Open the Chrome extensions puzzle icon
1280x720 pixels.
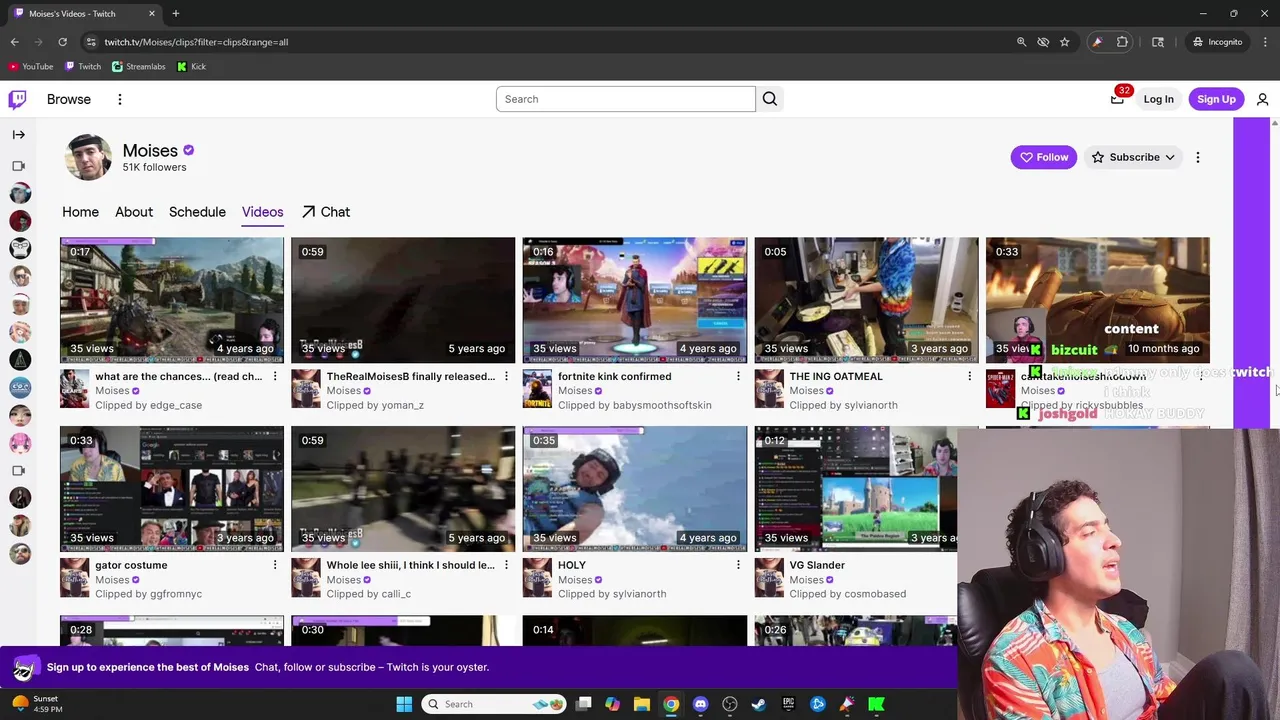[1122, 42]
